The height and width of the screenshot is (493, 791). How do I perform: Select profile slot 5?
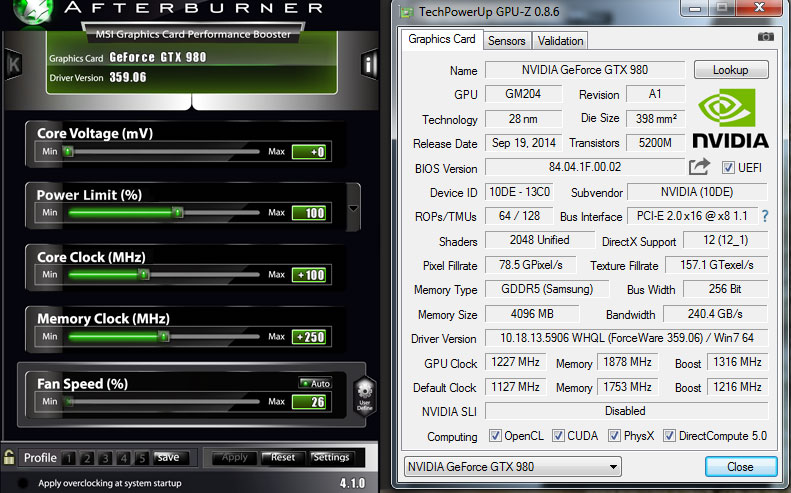point(142,458)
